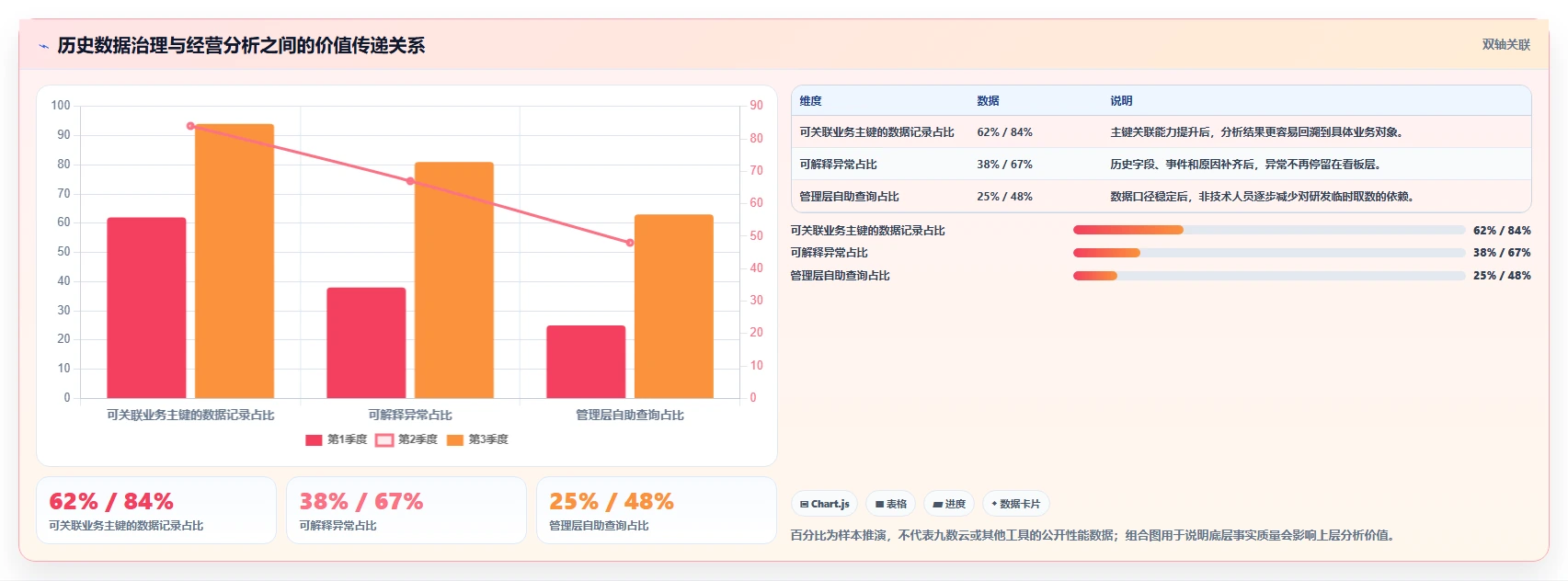
Task: Click the 62% / 84% progress bar
Action: click(x=1269, y=230)
